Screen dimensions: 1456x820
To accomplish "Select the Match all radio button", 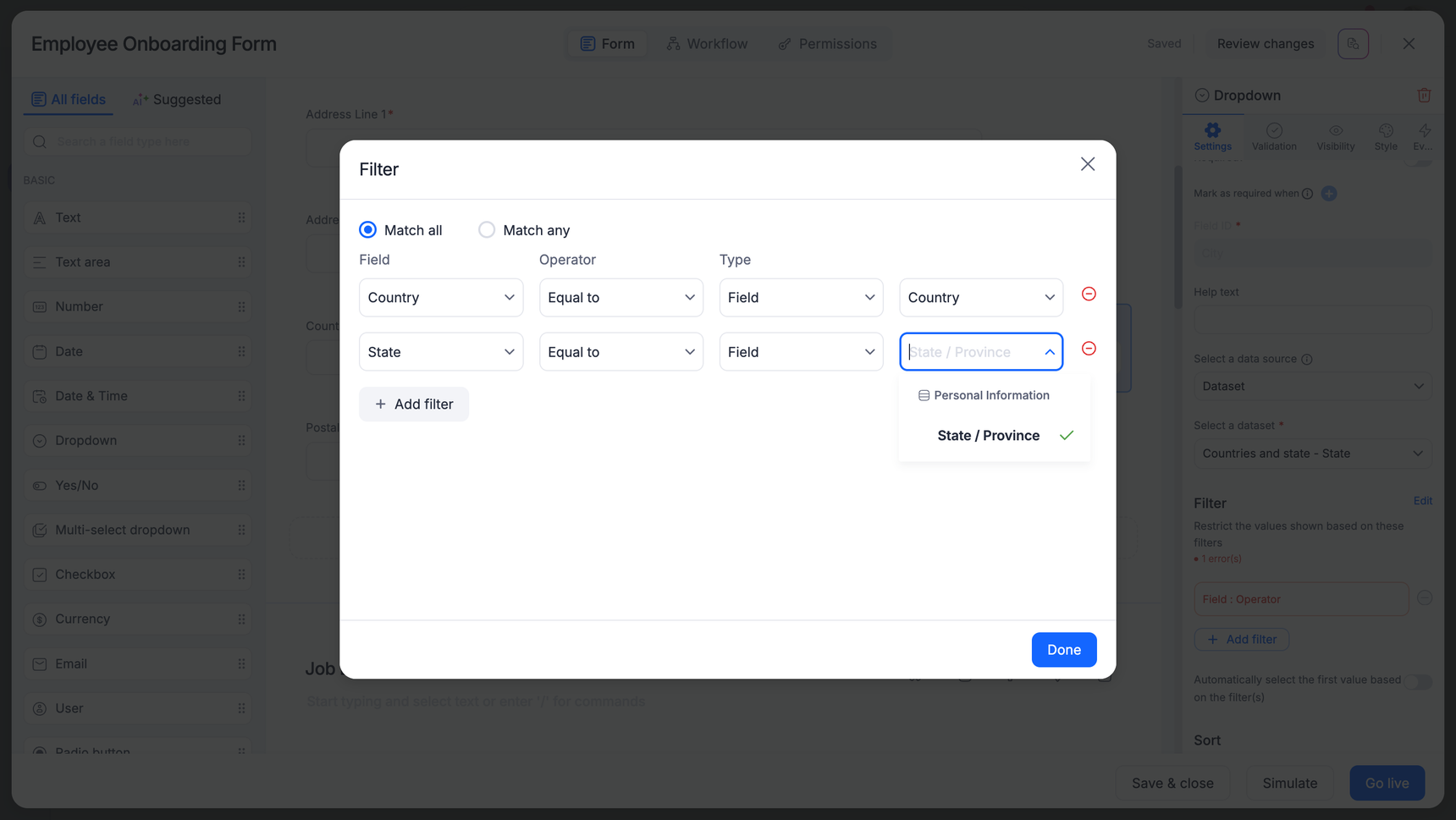I will 368,230.
